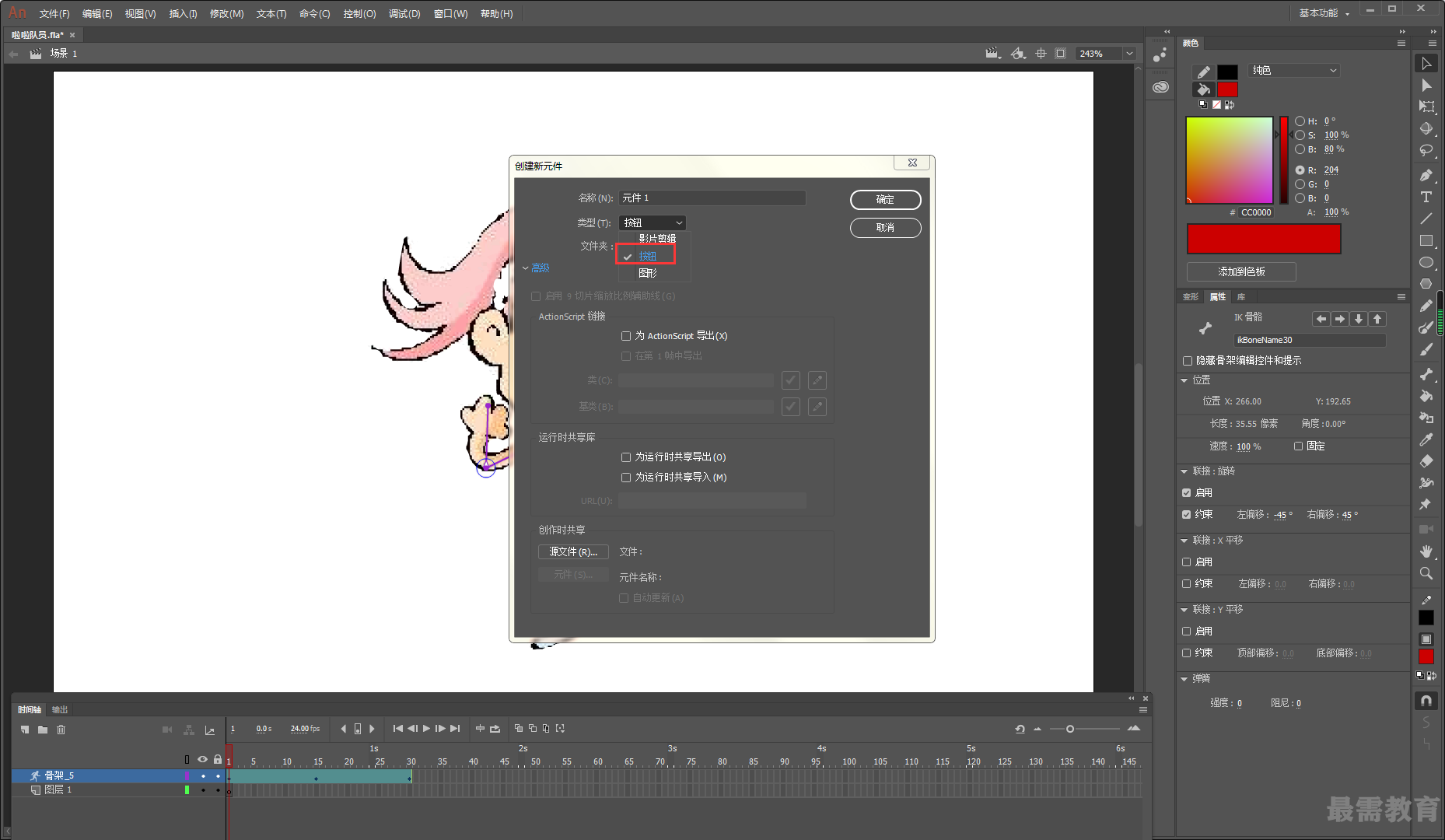The image size is (1445, 840).
Task: Select the H hue radio button
Action: [1300, 121]
